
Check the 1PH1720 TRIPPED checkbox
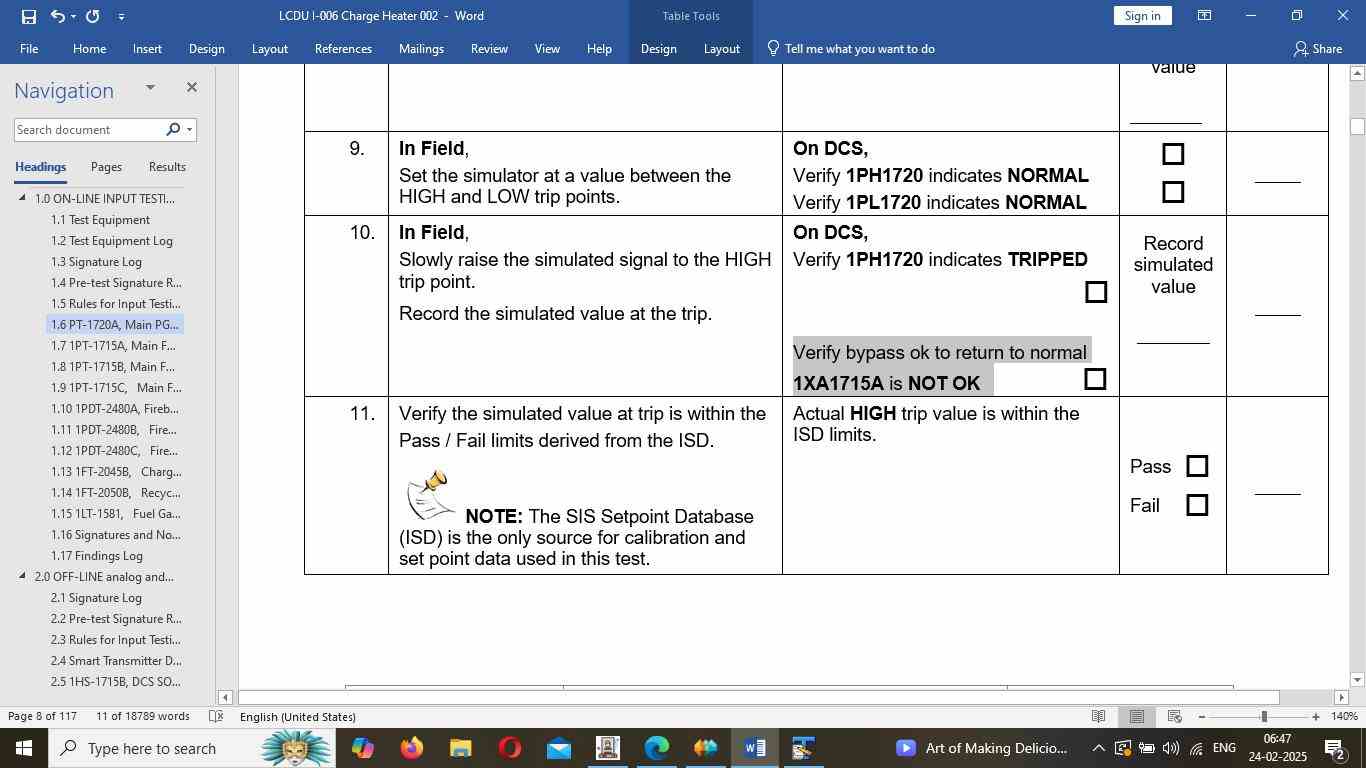(x=1096, y=292)
